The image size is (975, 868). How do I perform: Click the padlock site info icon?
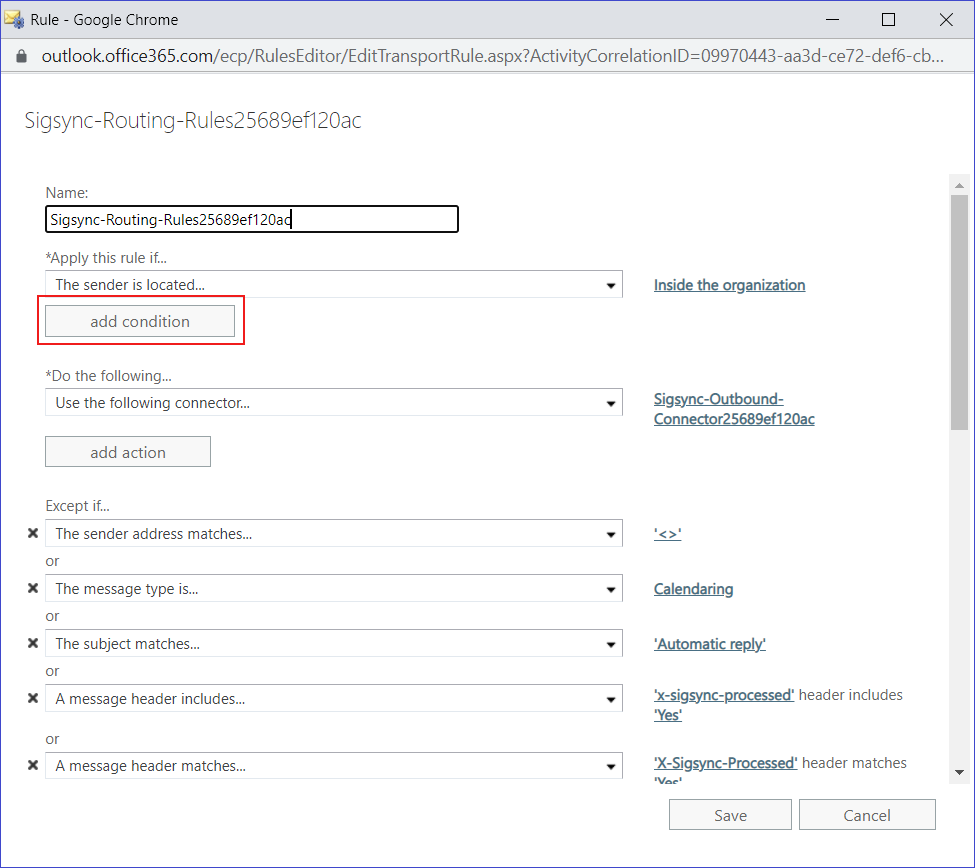pos(23,56)
